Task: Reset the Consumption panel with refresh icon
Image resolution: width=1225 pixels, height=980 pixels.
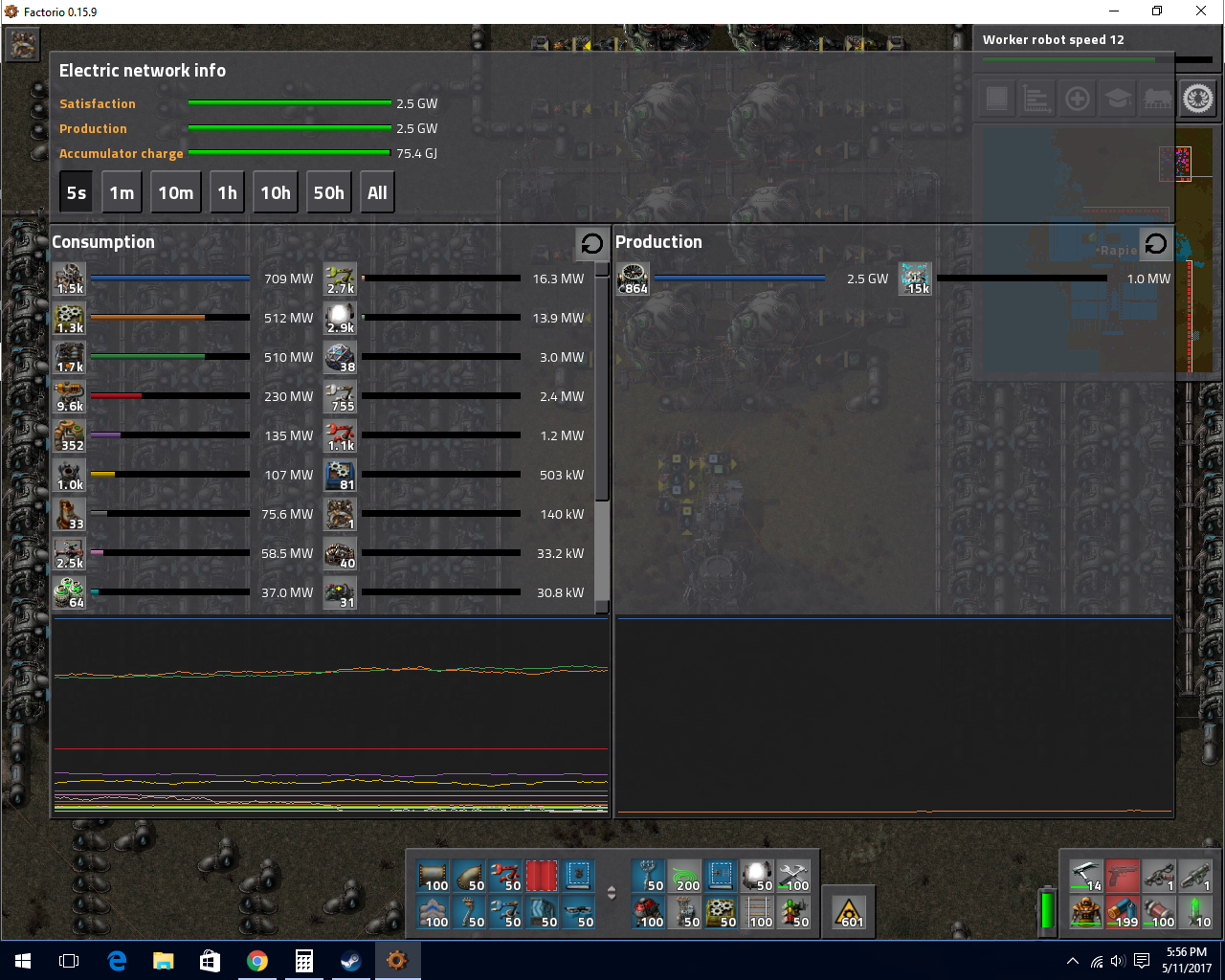Action: click(591, 243)
